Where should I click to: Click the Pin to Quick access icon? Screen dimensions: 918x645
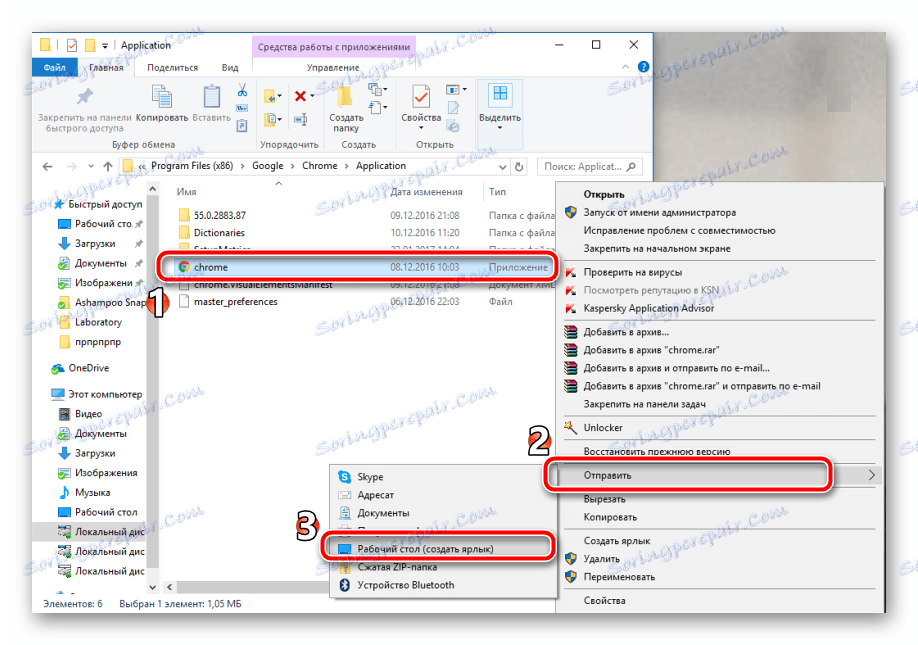point(85,96)
